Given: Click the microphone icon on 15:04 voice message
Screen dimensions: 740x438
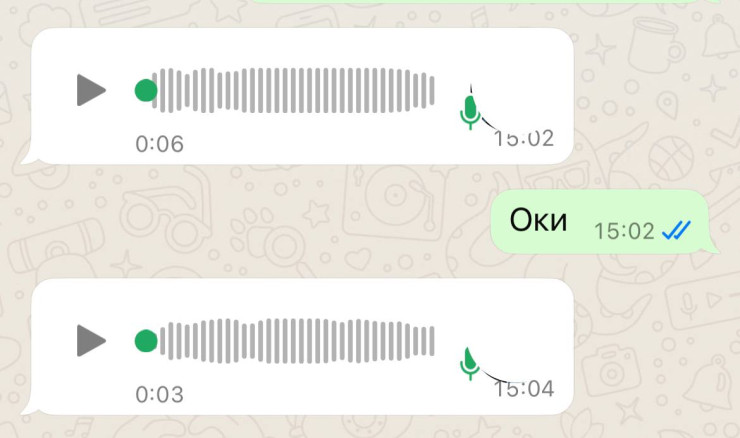Looking at the screenshot, I should (x=470, y=363).
